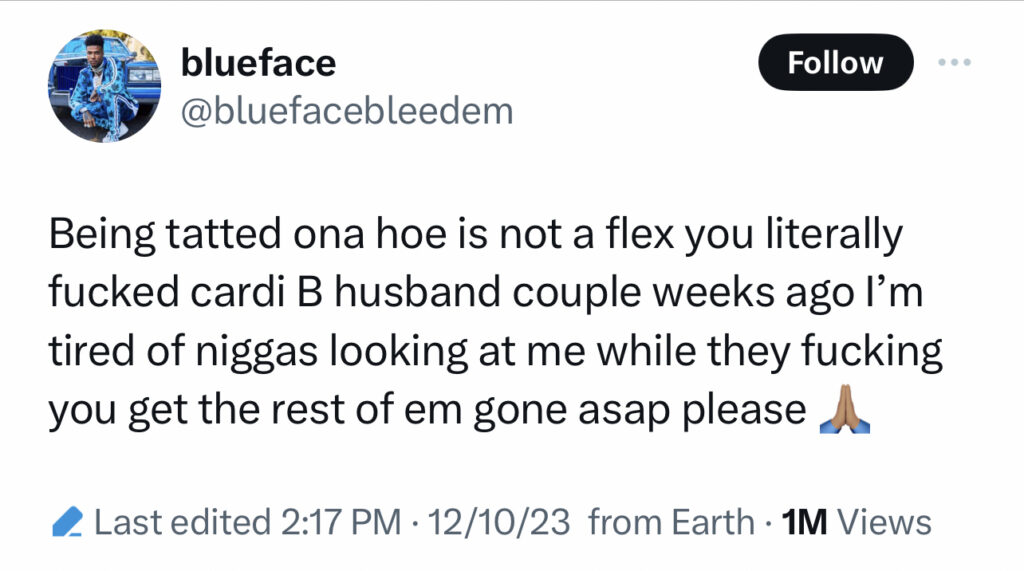Screen dimensions: 1024x571
Task: Click the words cardi B in tweet
Action: coord(257,291)
